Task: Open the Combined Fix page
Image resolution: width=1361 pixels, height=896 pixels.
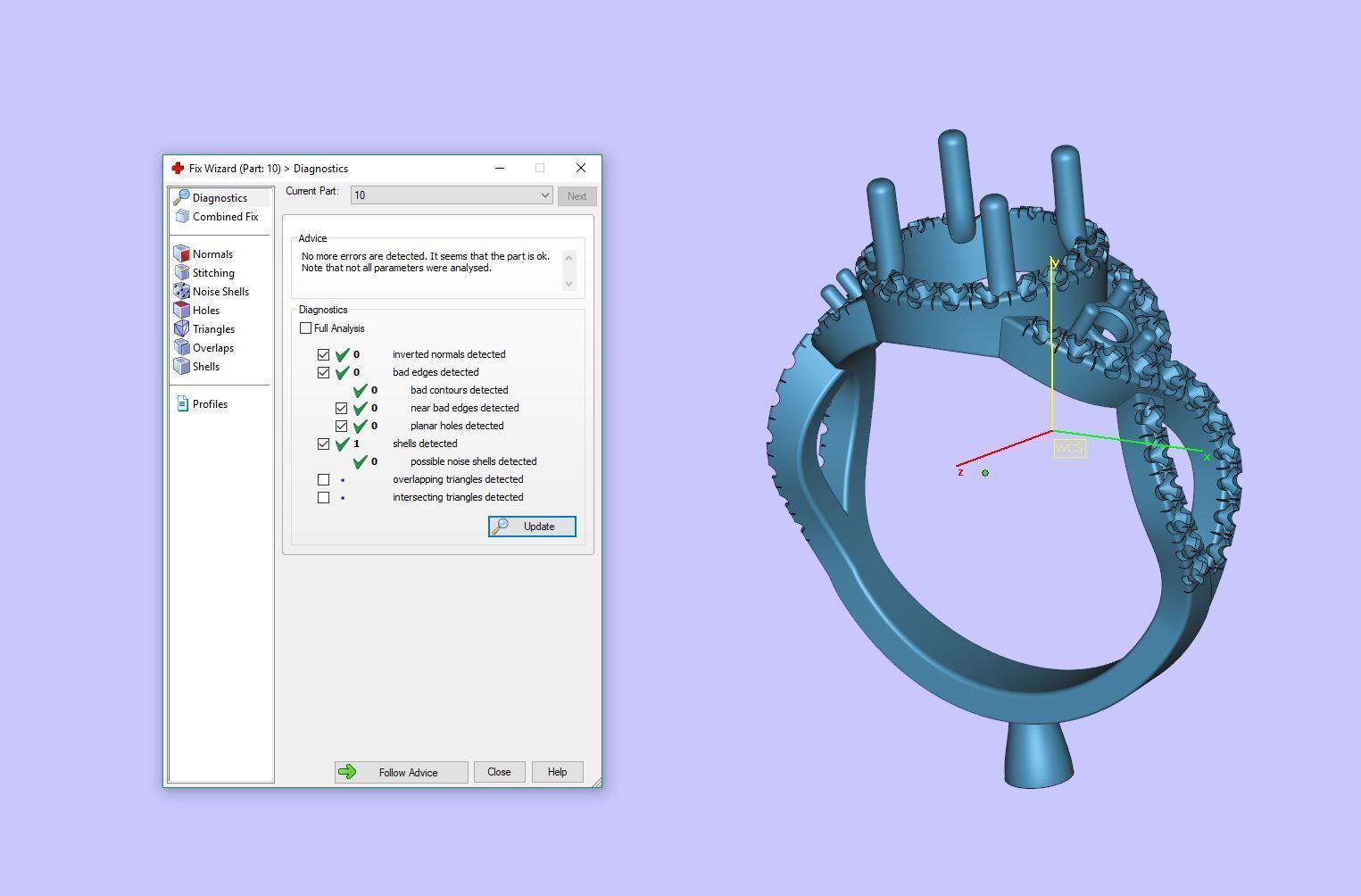Action: point(217,216)
